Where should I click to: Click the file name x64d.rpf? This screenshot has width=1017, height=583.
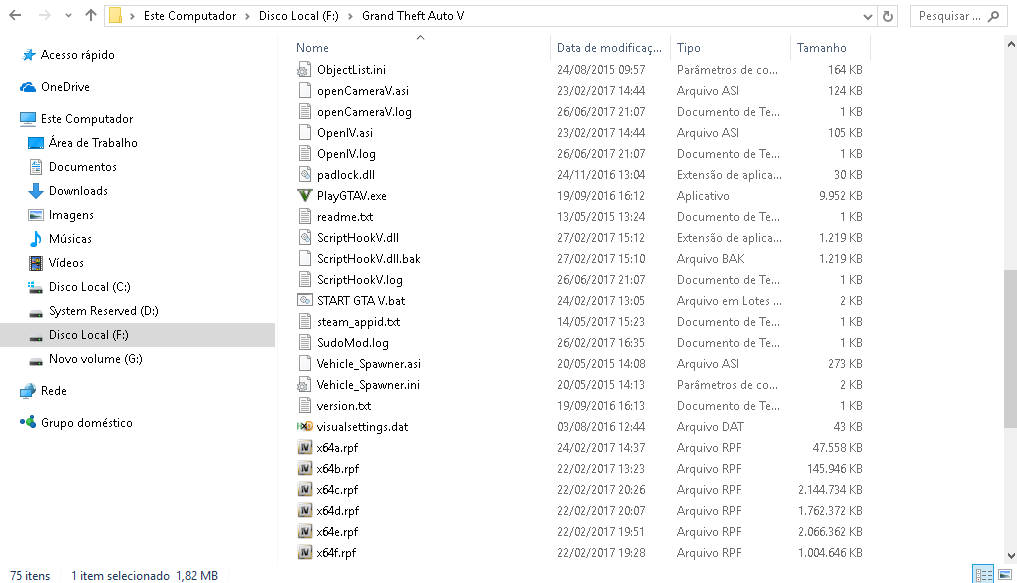tap(337, 511)
